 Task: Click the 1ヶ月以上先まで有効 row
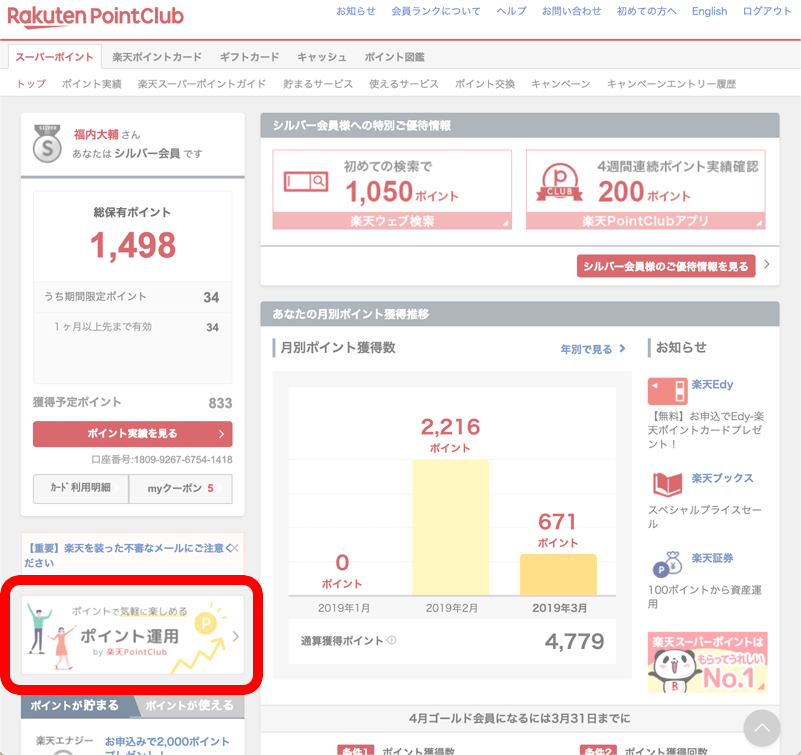coord(133,327)
